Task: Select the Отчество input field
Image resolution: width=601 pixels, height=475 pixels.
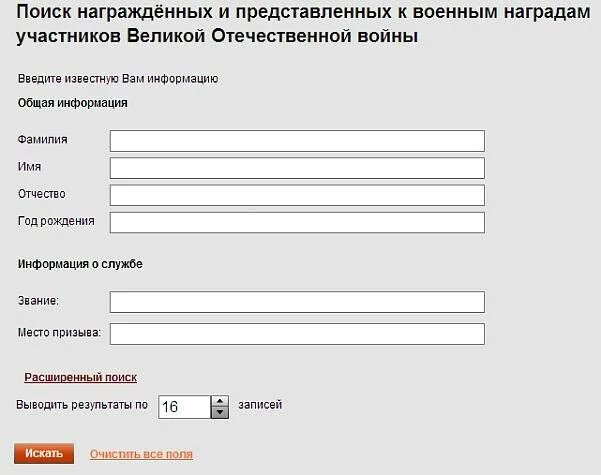Action: coord(297,195)
